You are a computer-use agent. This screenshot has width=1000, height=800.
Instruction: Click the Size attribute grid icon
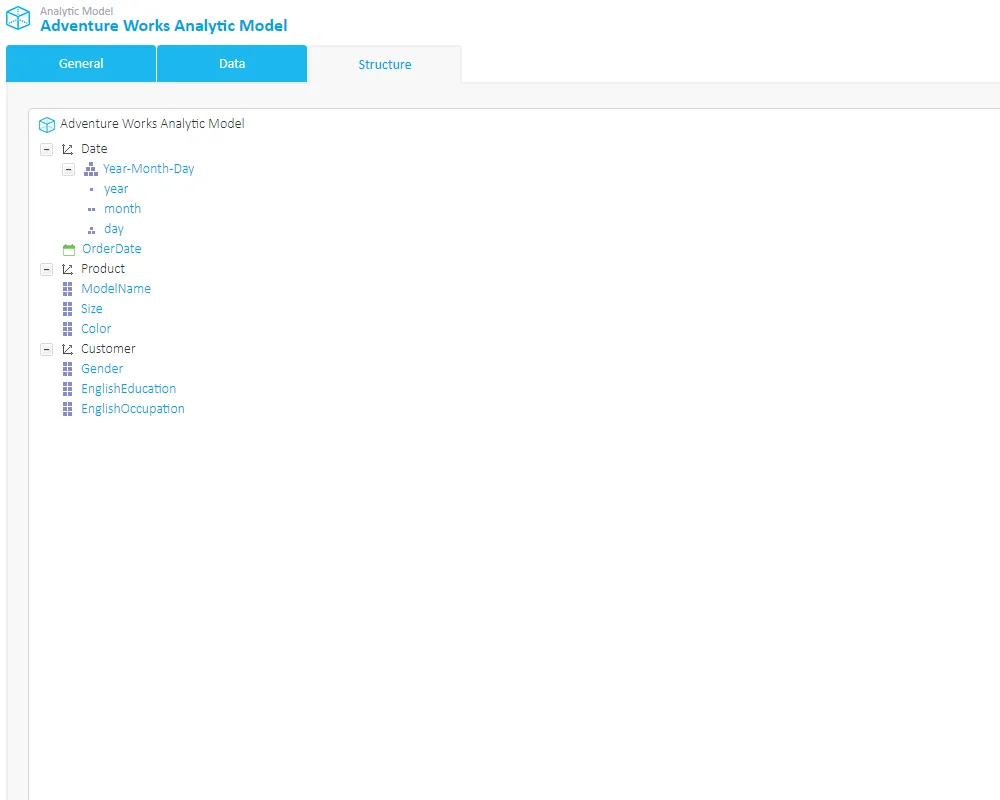point(68,309)
